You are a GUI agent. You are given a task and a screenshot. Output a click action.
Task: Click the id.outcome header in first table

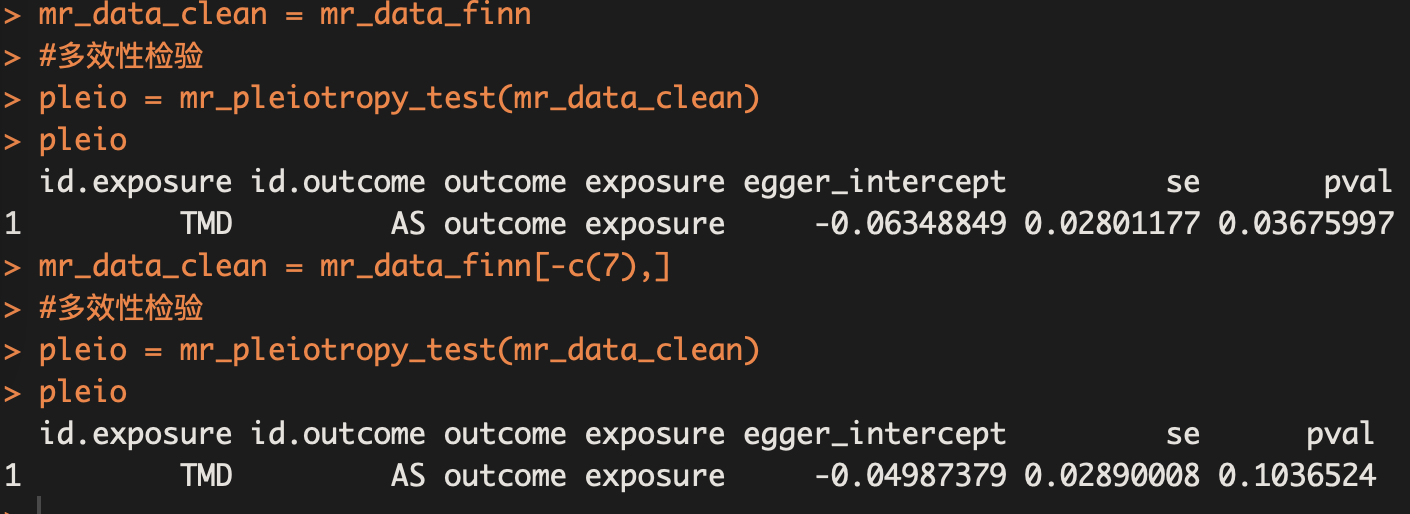[x=338, y=183]
